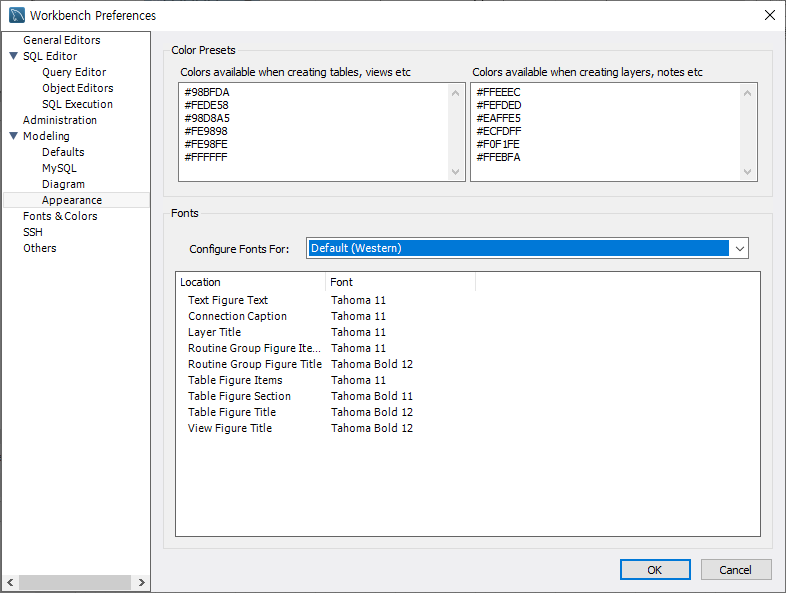The height and width of the screenshot is (593, 786).
Task: Click scroll-down arrow in layer colors list
Action: click(747, 172)
